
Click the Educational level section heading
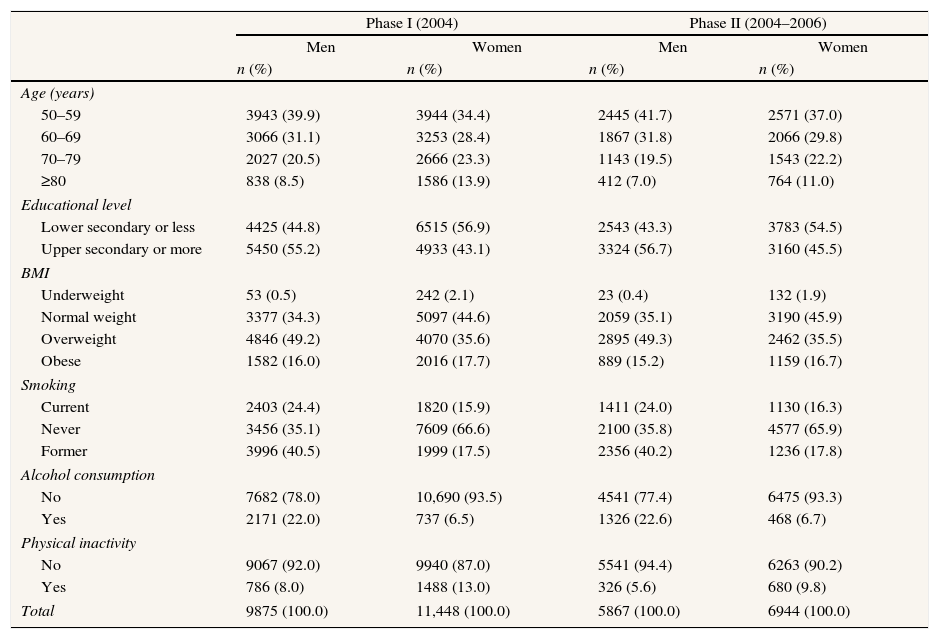click(x=76, y=205)
